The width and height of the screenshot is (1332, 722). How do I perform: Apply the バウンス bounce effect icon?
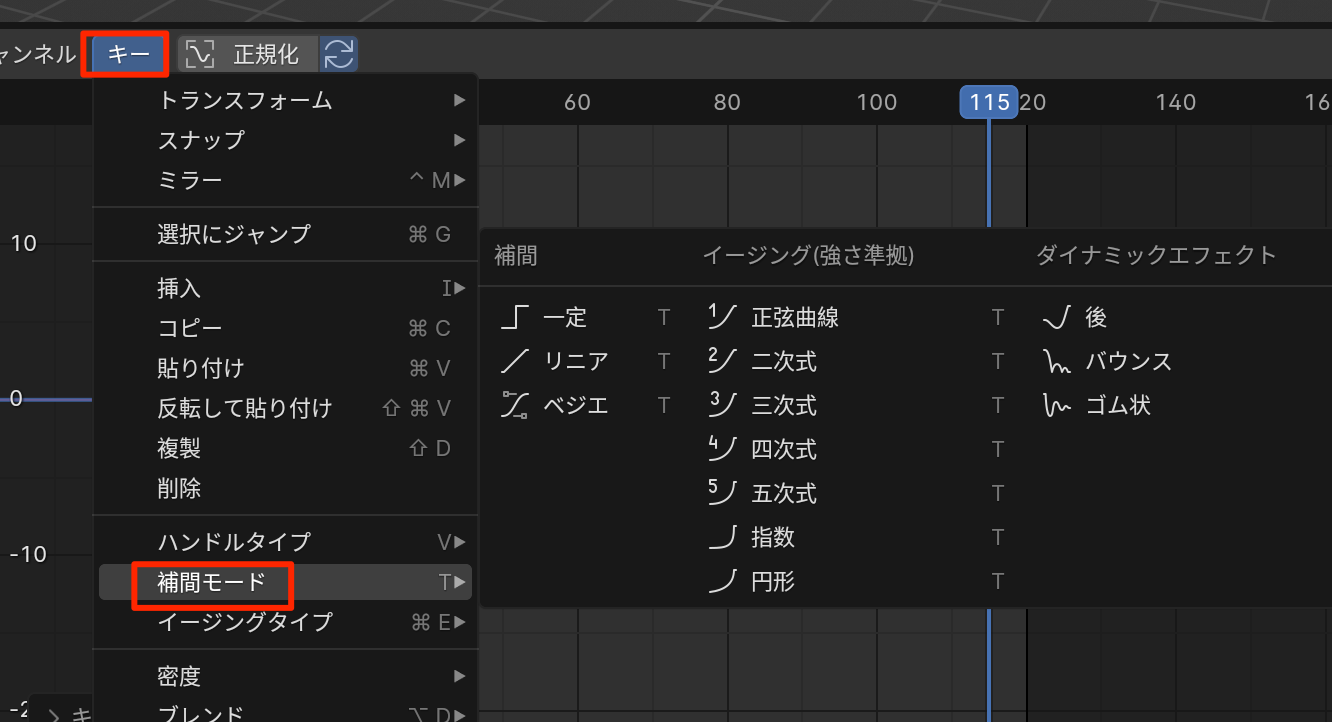[x=1056, y=361]
